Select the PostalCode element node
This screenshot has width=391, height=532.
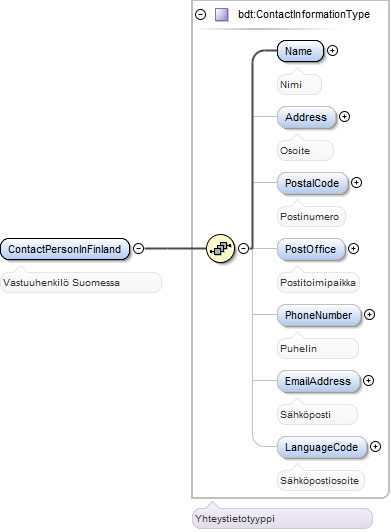click(x=312, y=183)
